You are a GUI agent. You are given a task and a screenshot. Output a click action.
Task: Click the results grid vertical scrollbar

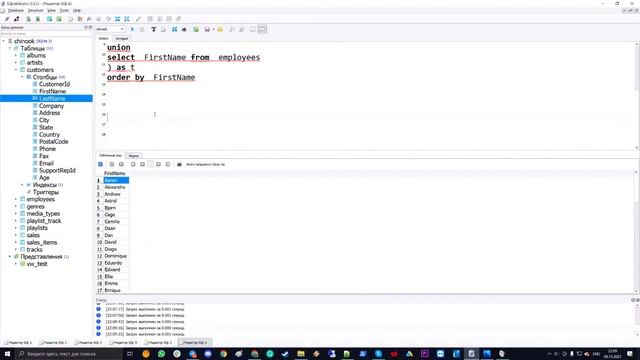click(x=637, y=231)
